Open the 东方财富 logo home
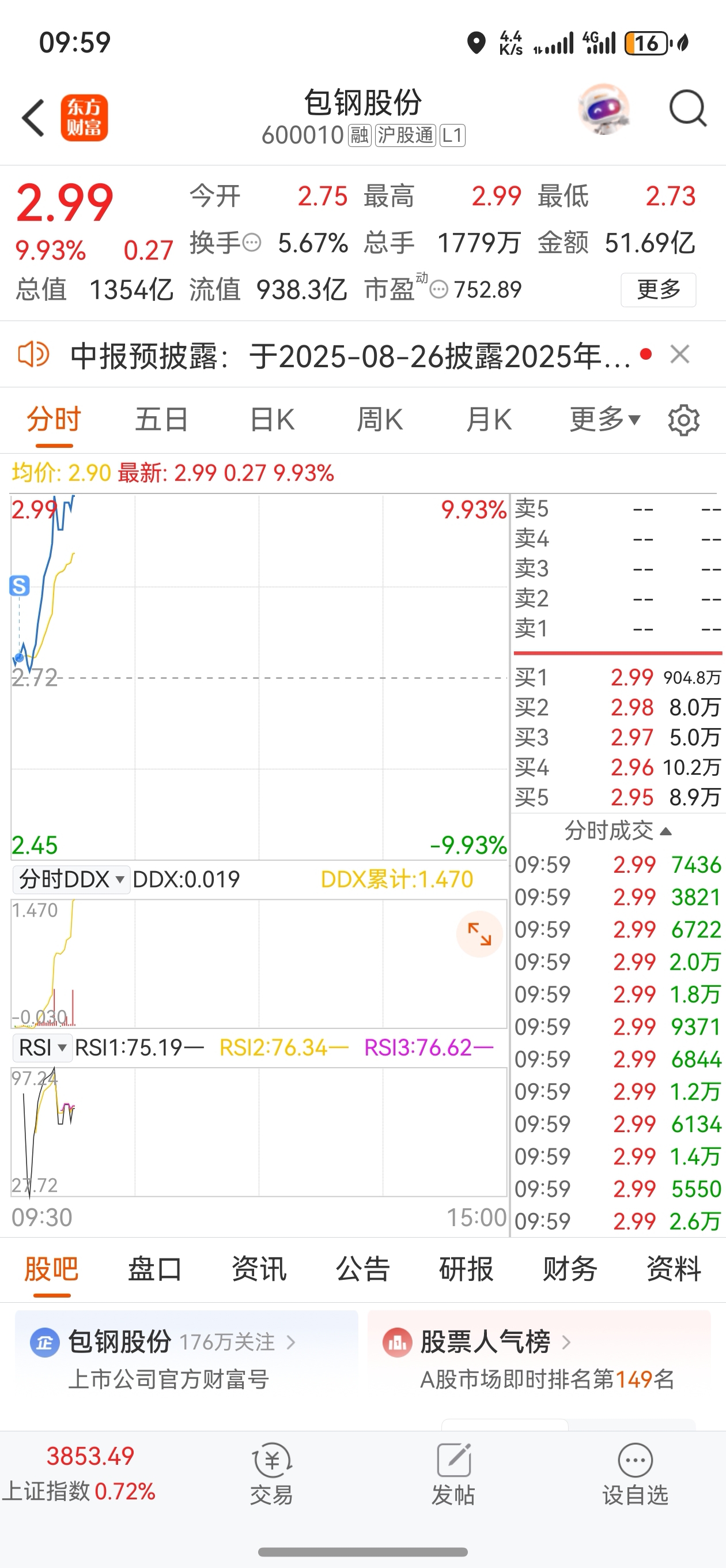Viewport: 726px width, 1568px height. 84,118
